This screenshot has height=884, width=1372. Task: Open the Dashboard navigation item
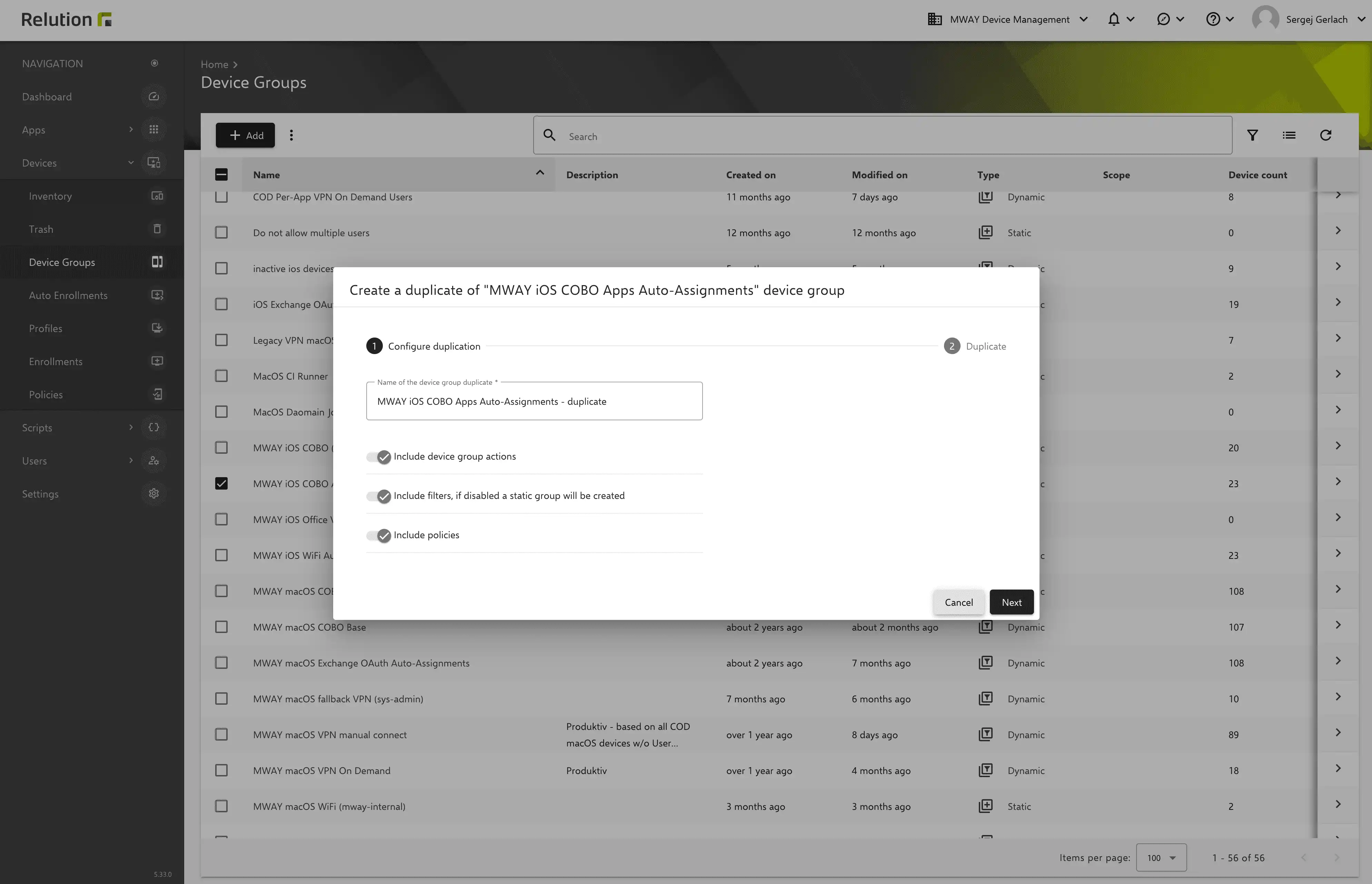[92, 97]
